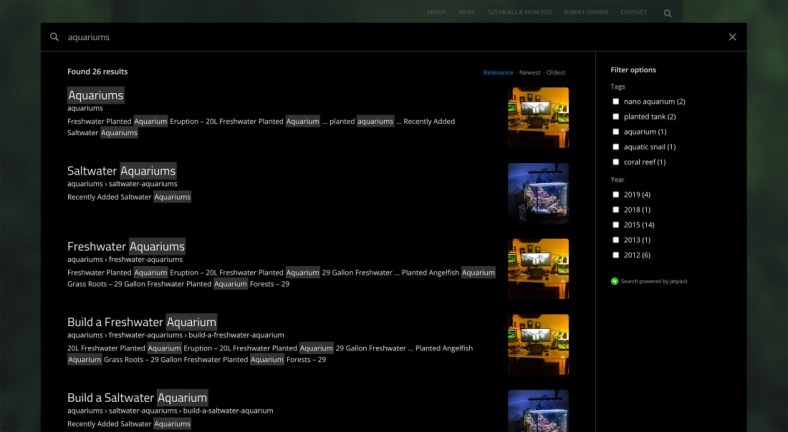
Task: Tick the planted tank tag checkbox
Action: (x=616, y=117)
